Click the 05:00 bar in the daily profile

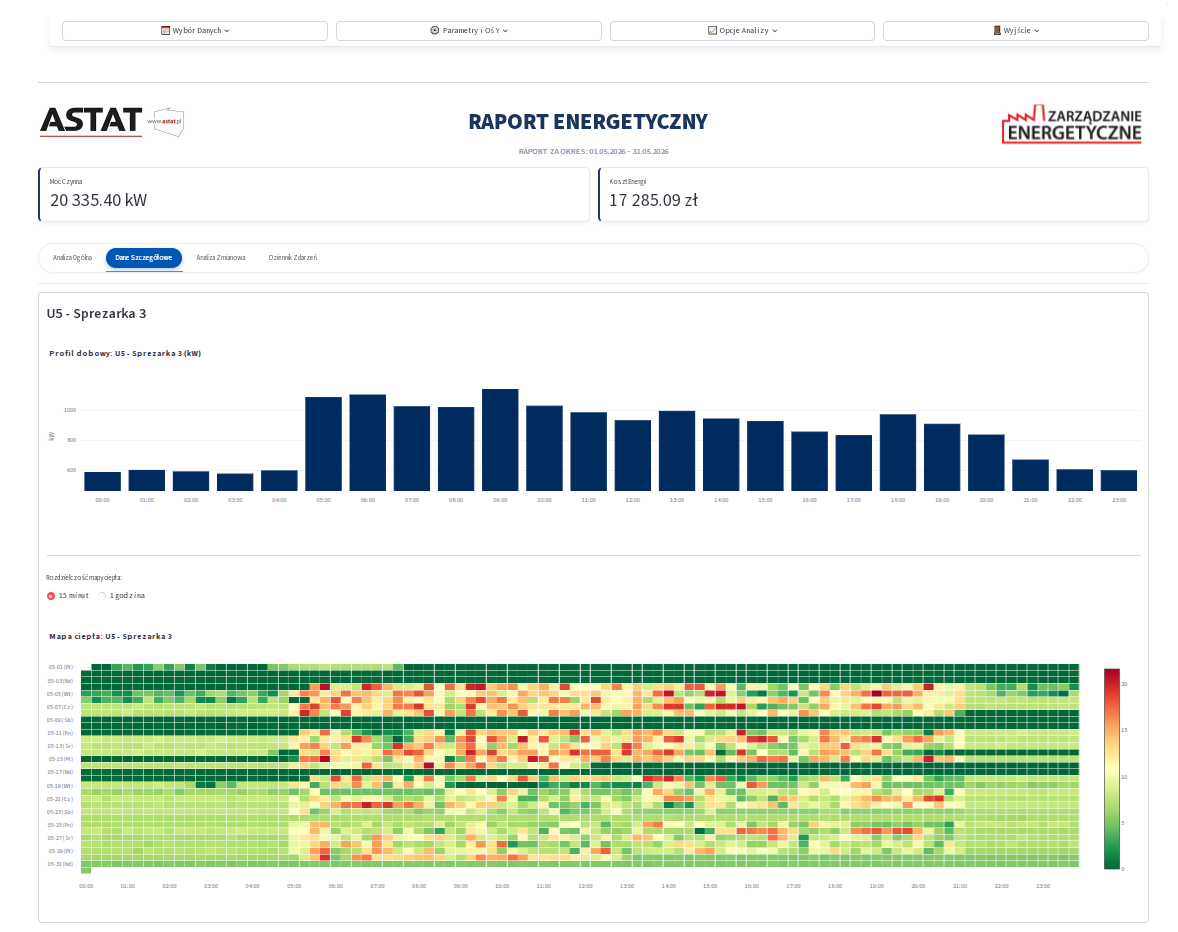click(x=324, y=444)
